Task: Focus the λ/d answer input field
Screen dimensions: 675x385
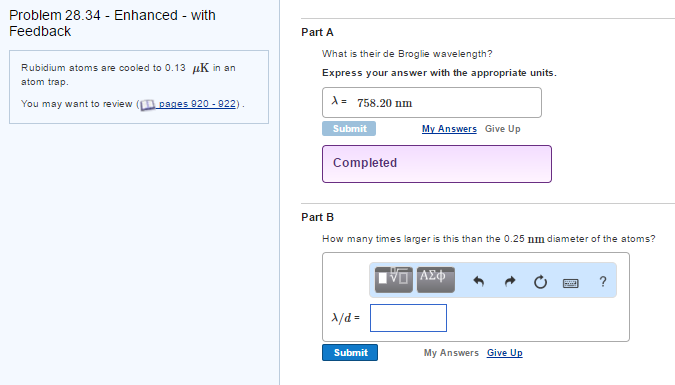Action: click(408, 318)
